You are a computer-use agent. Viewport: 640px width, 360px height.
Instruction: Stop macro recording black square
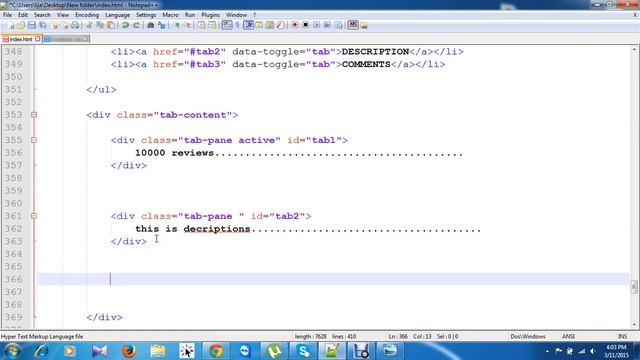point(305,25)
